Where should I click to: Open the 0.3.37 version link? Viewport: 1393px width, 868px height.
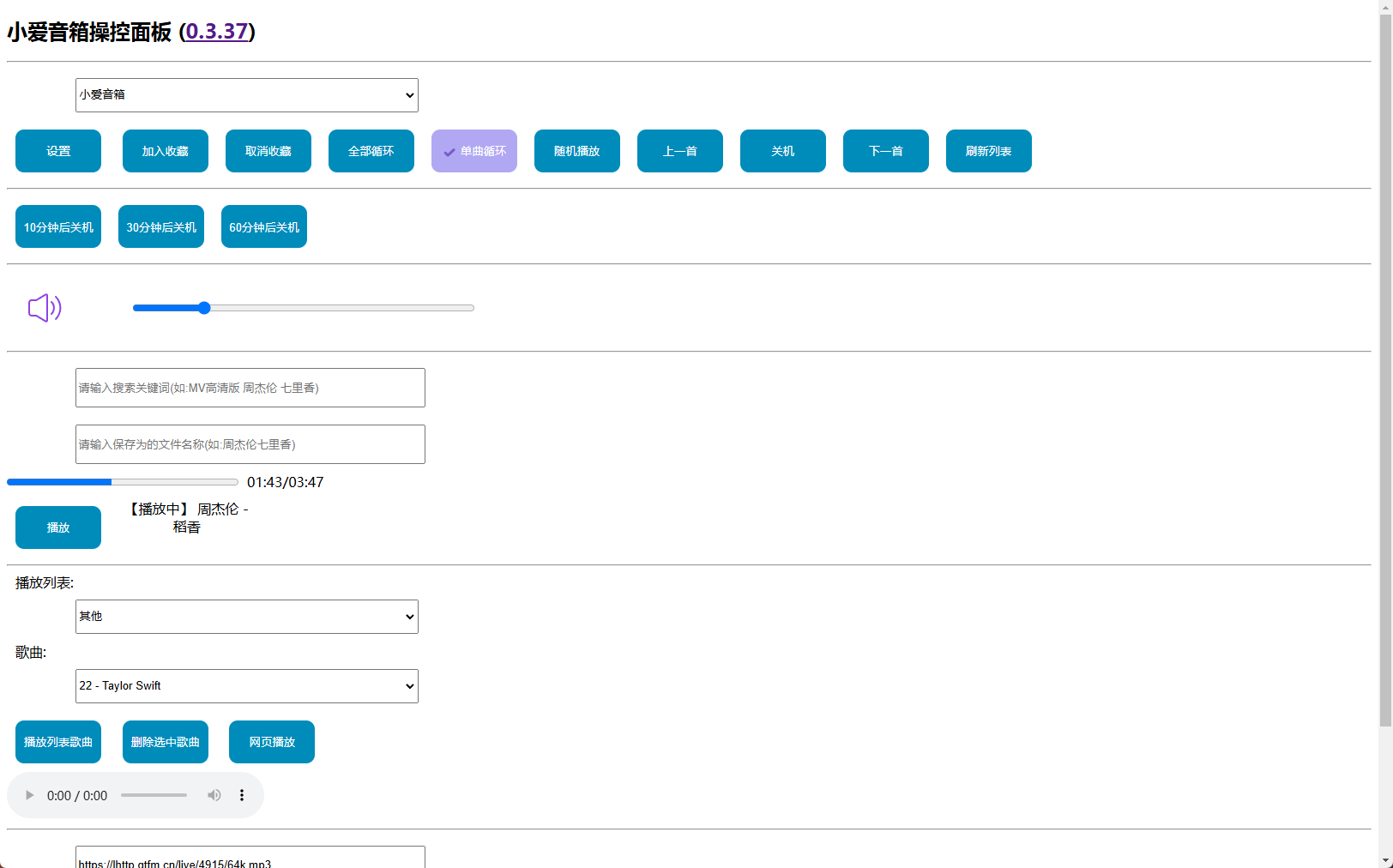[217, 32]
